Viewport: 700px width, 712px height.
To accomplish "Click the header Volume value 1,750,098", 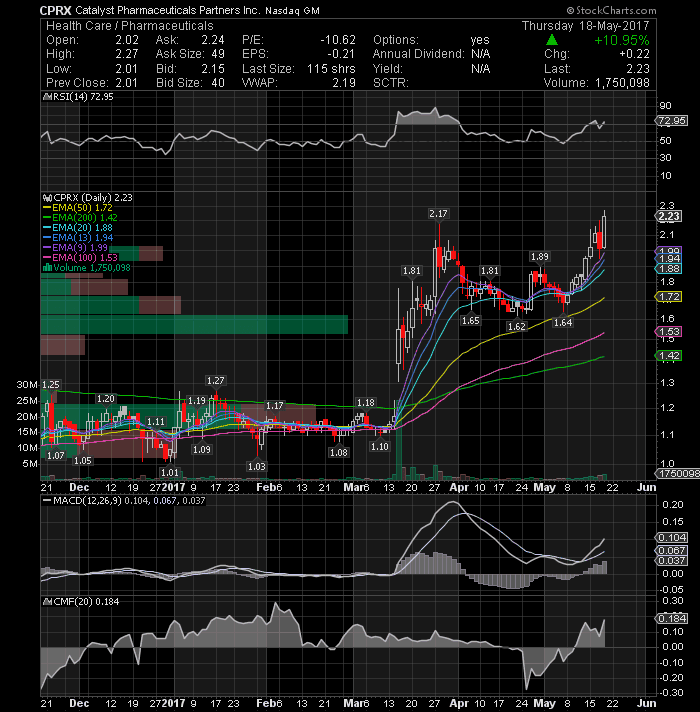I will tap(622, 83).
